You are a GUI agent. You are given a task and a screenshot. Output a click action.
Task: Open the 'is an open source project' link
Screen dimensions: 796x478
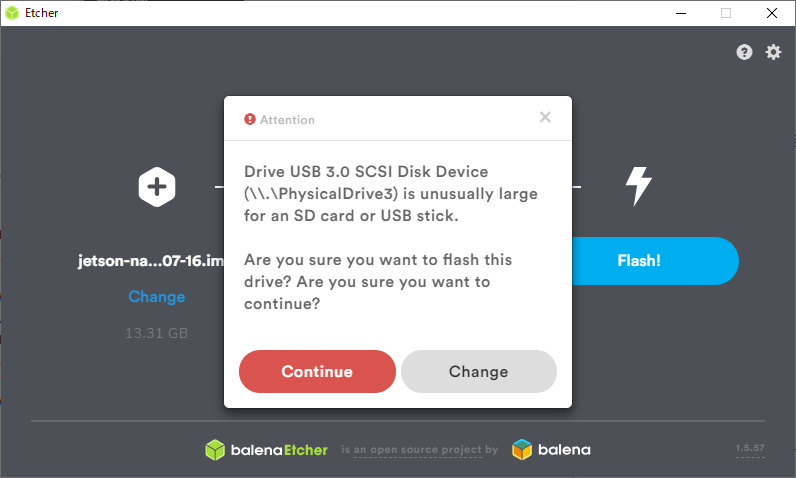point(418,450)
